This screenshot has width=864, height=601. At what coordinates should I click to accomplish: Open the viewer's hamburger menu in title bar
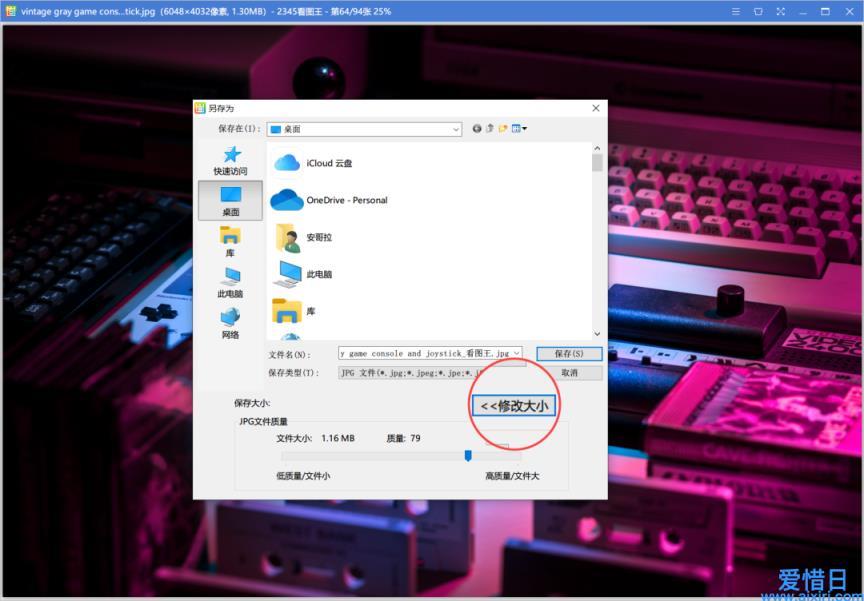point(735,12)
